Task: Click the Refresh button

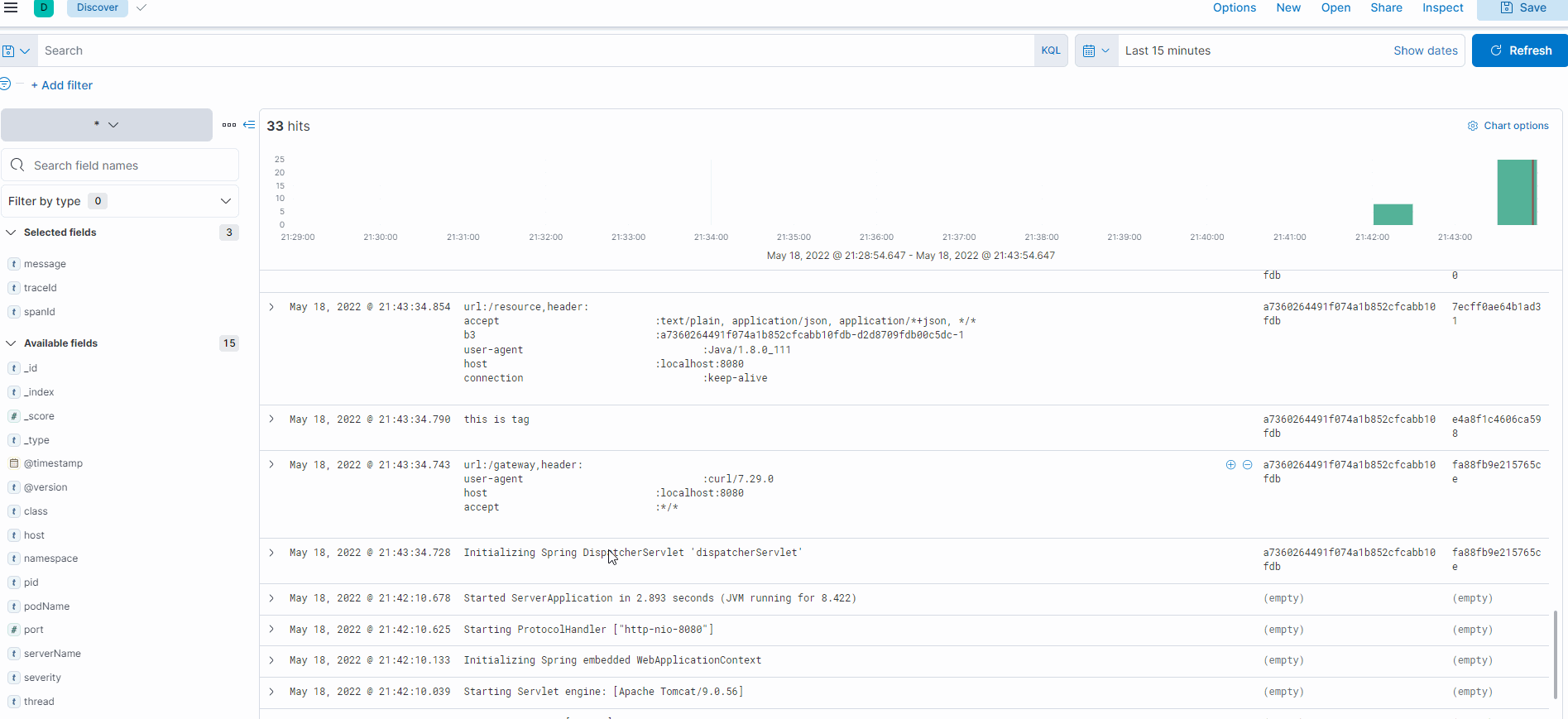Action: pyautogui.click(x=1520, y=50)
